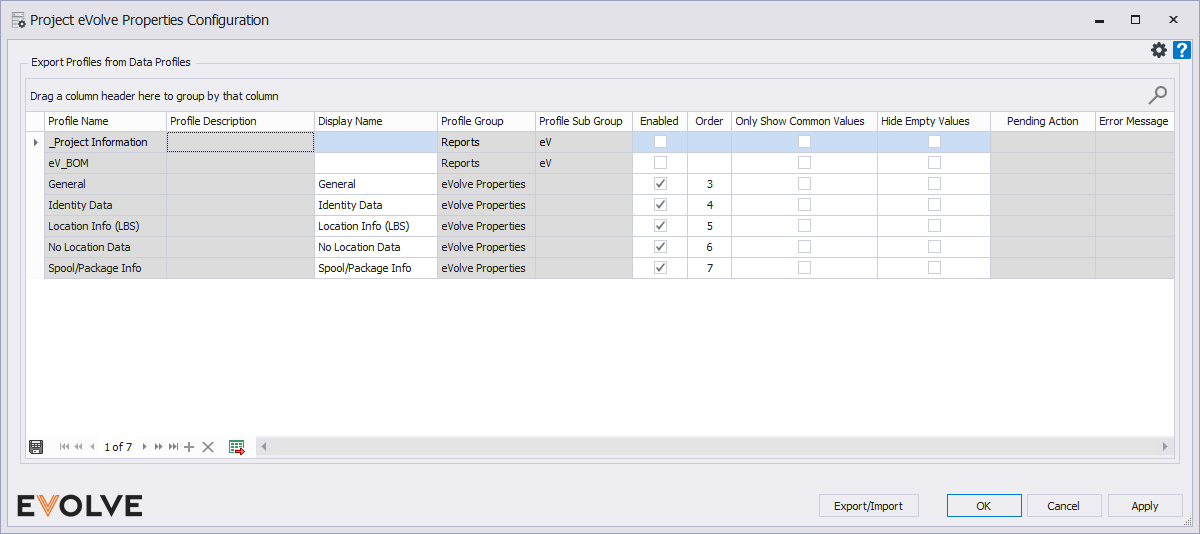This screenshot has width=1200, height=534.
Task: Check Only Show Common Values for _Project Information
Action: point(804,142)
